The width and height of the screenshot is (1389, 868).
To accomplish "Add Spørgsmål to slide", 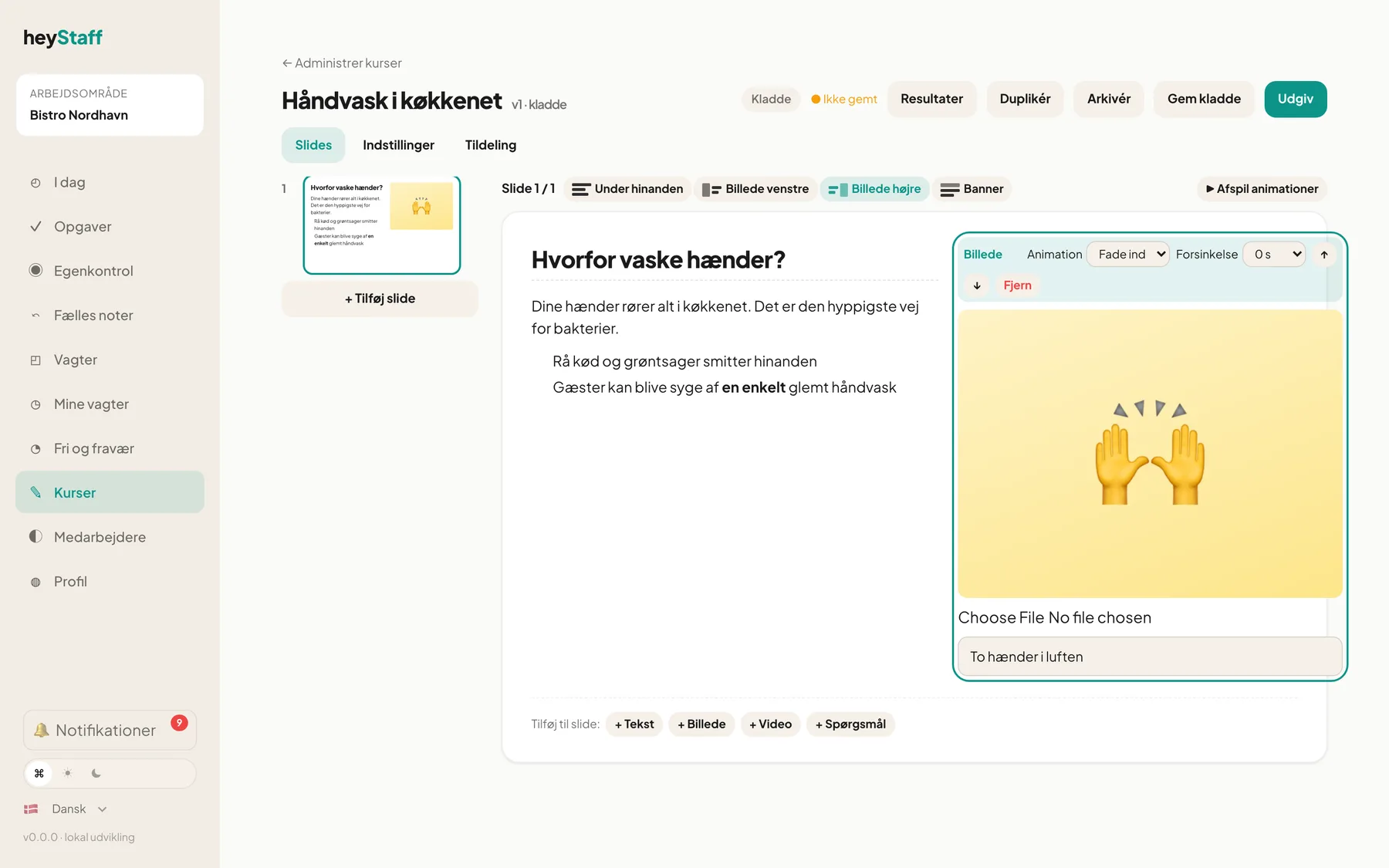I will coord(850,724).
